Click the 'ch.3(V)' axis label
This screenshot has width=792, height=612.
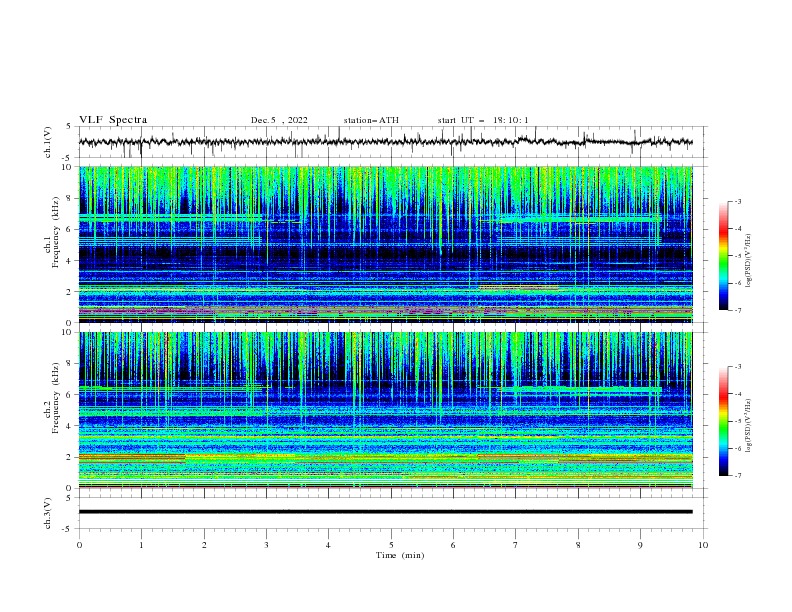[x=48, y=513]
